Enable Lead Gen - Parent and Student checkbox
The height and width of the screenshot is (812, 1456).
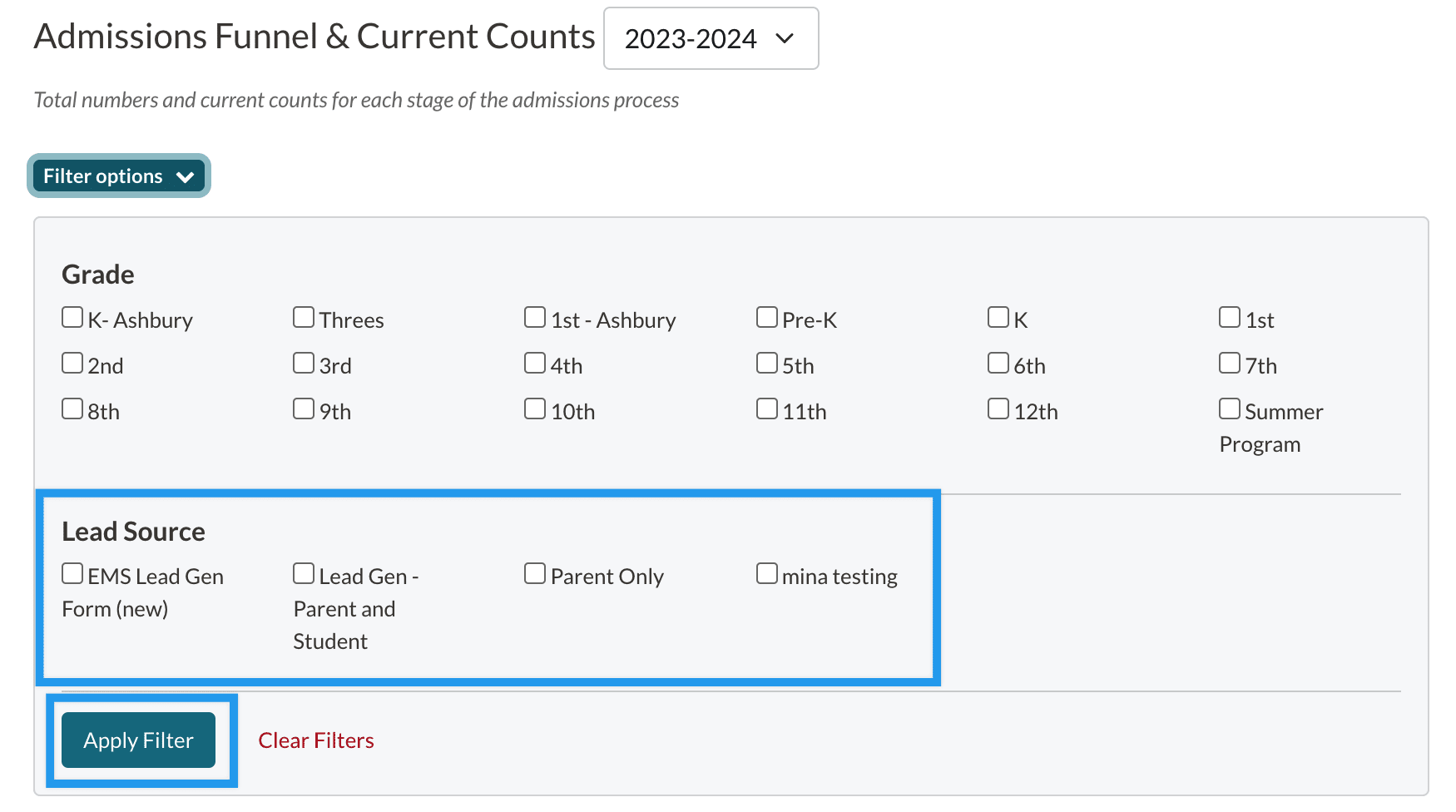[304, 574]
